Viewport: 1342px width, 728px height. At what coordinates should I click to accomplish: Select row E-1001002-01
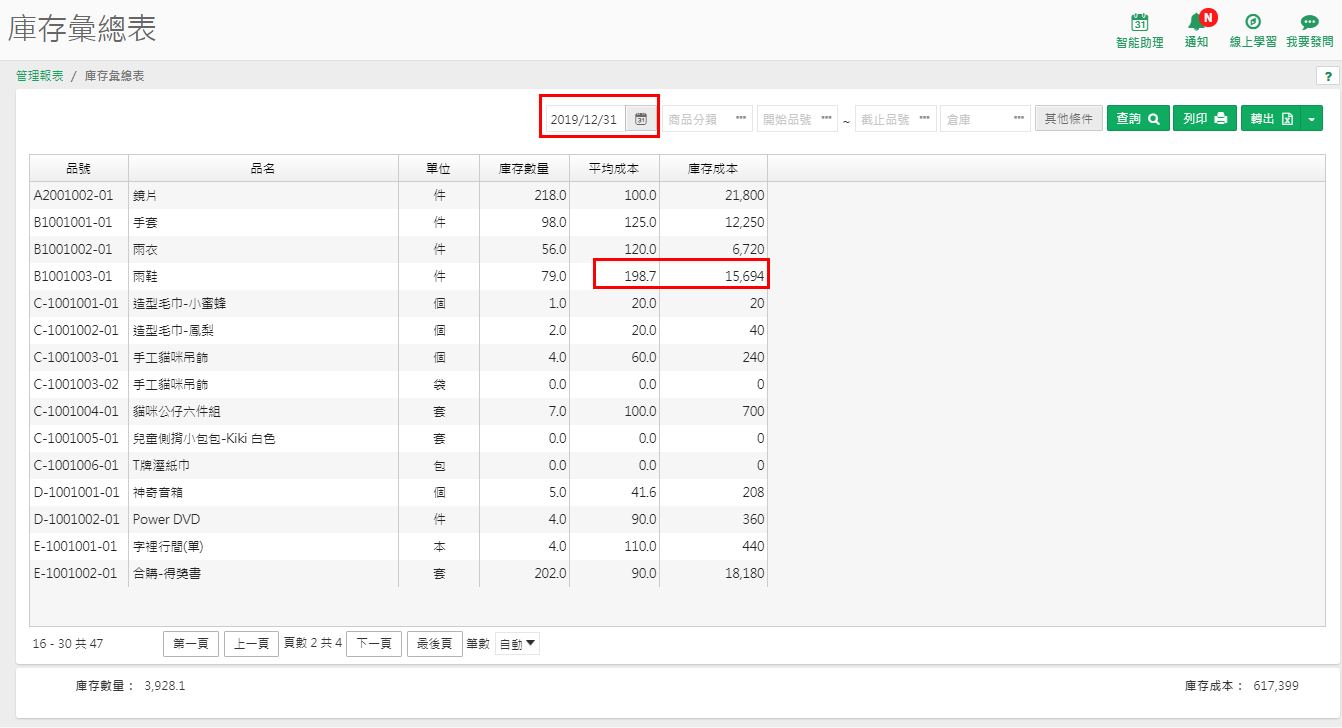(398, 573)
